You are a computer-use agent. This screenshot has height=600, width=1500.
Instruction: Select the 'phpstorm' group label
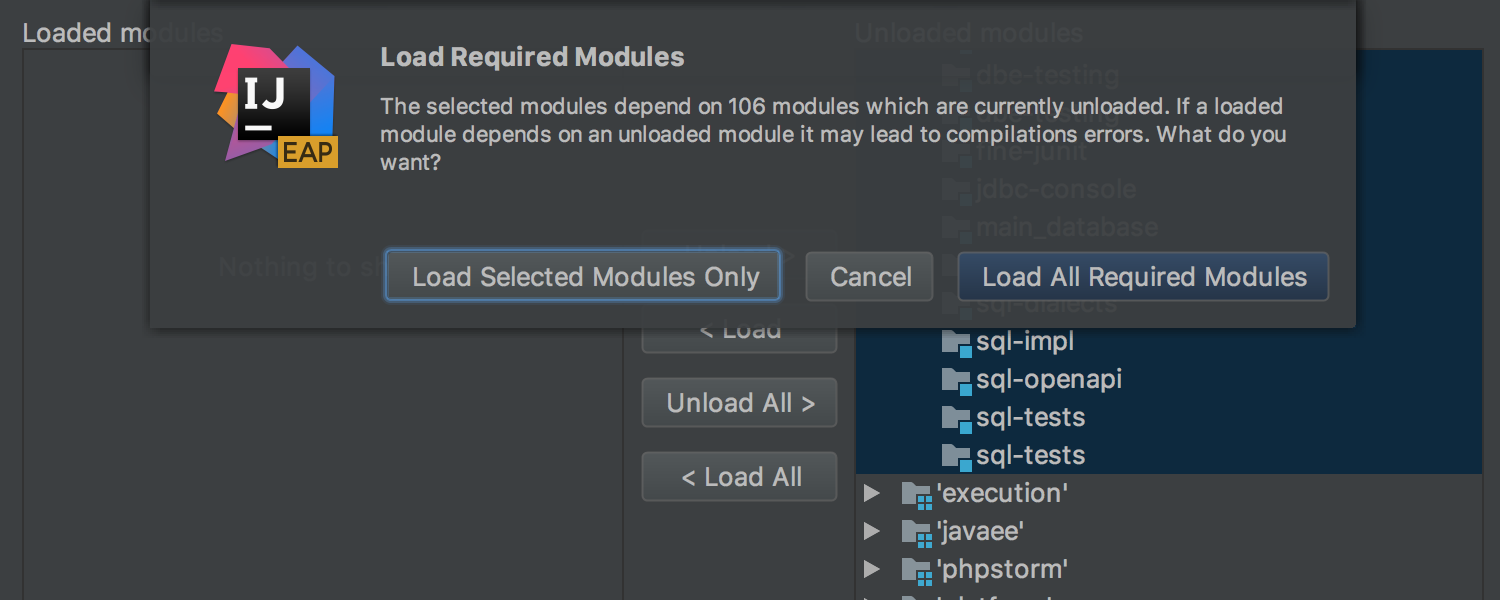click(x=1002, y=569)
